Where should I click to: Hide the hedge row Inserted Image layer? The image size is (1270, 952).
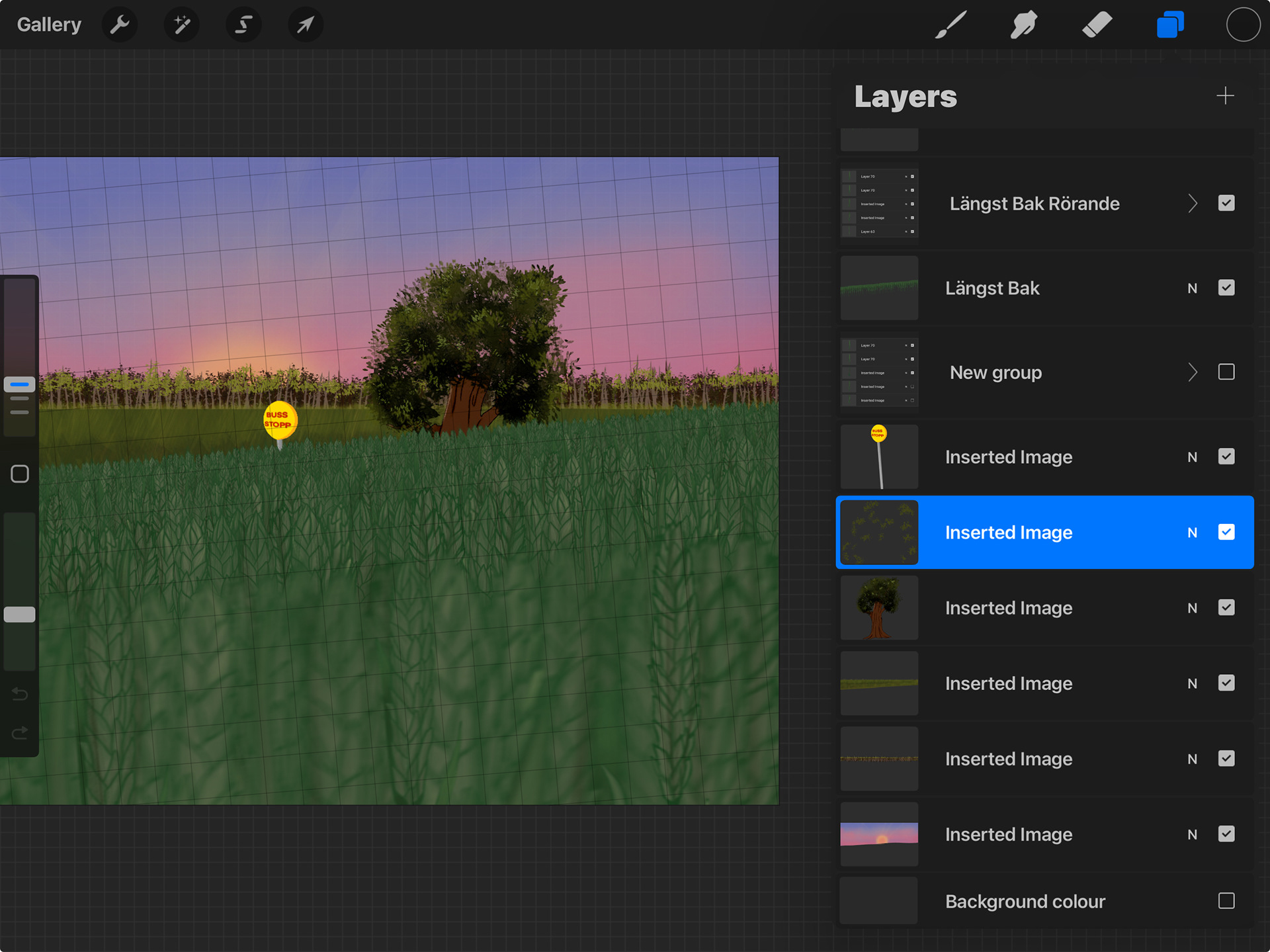coord(1226,758)
